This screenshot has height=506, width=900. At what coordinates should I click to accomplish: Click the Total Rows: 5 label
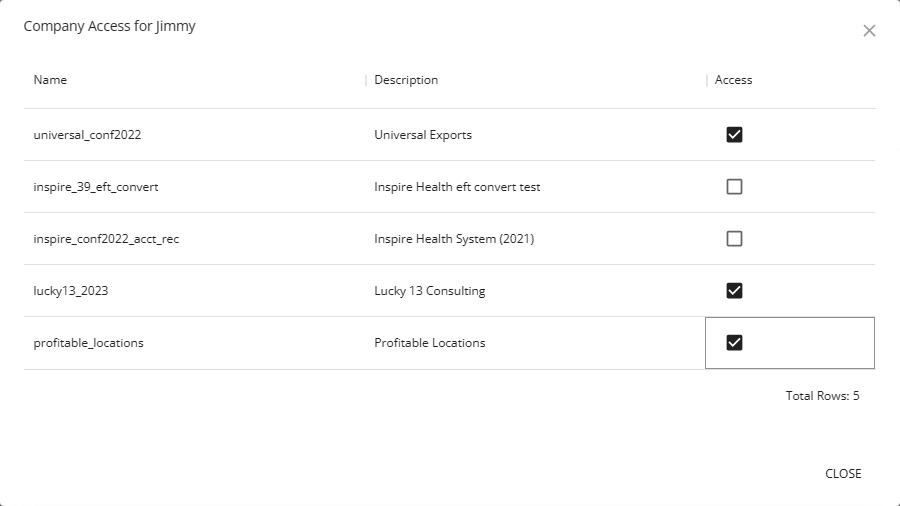click(822, 396)
